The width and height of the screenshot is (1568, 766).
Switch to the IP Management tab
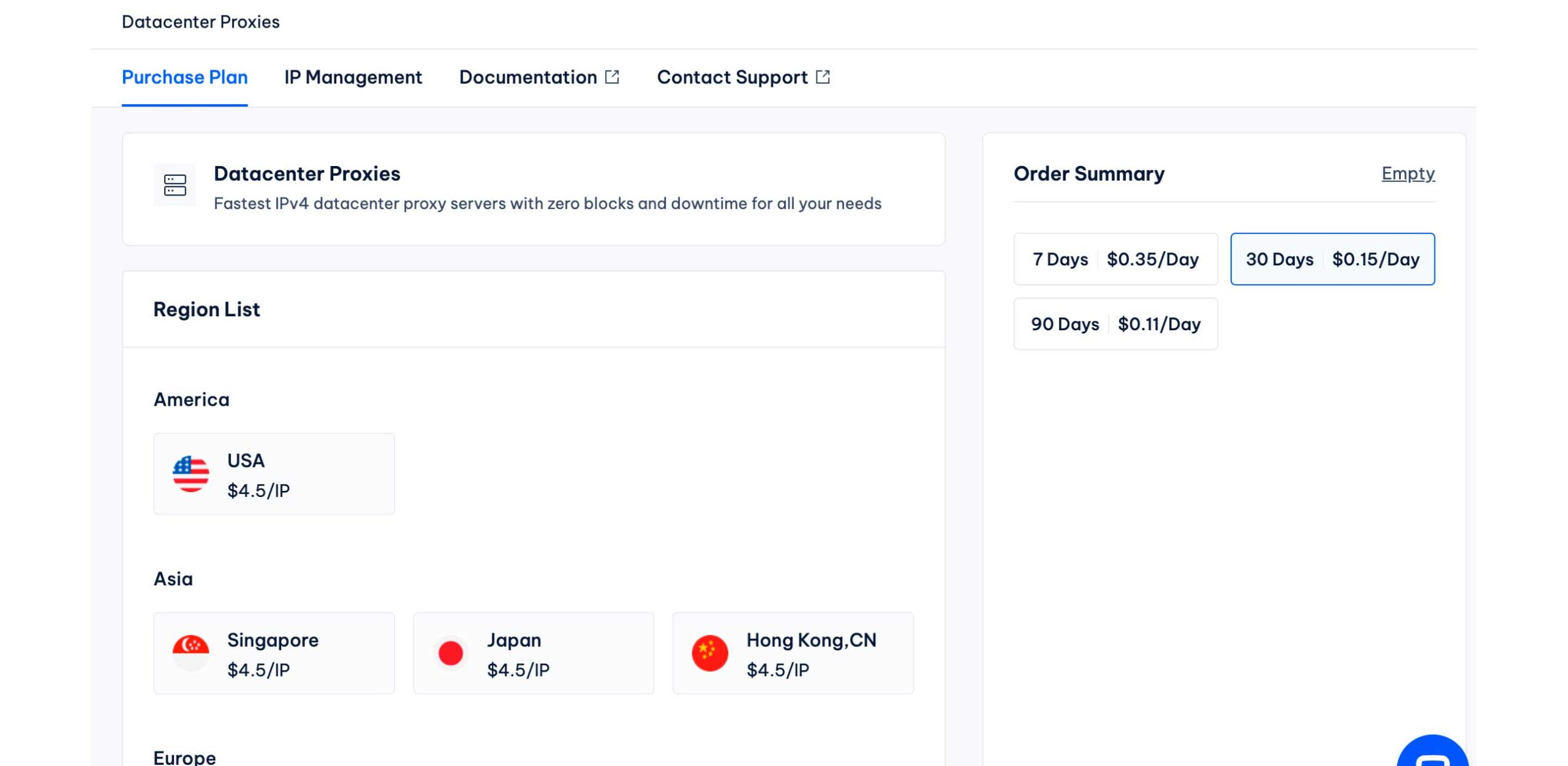pos(353,77)
